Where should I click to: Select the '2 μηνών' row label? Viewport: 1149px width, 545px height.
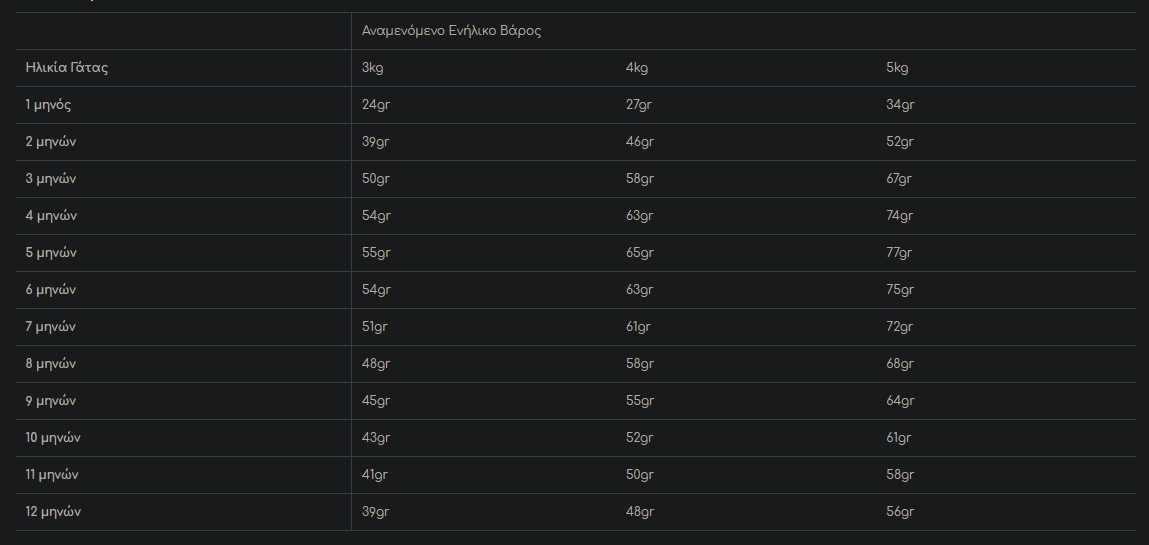click(x=51, y=142)
